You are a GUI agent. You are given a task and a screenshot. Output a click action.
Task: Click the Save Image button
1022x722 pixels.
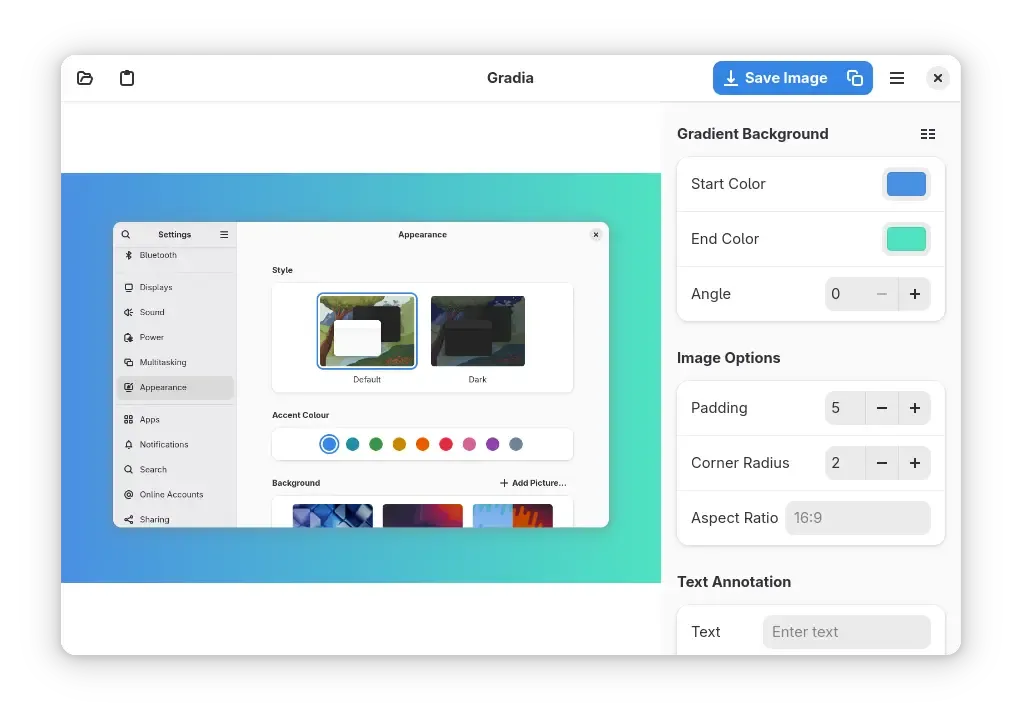(x=775, y=78)
